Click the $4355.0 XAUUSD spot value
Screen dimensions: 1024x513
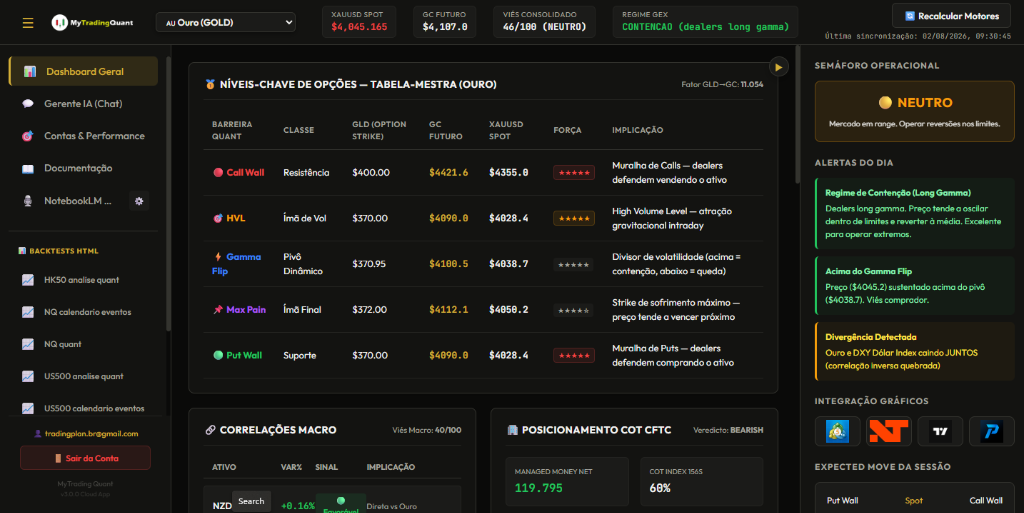click(x=509, y=172)
